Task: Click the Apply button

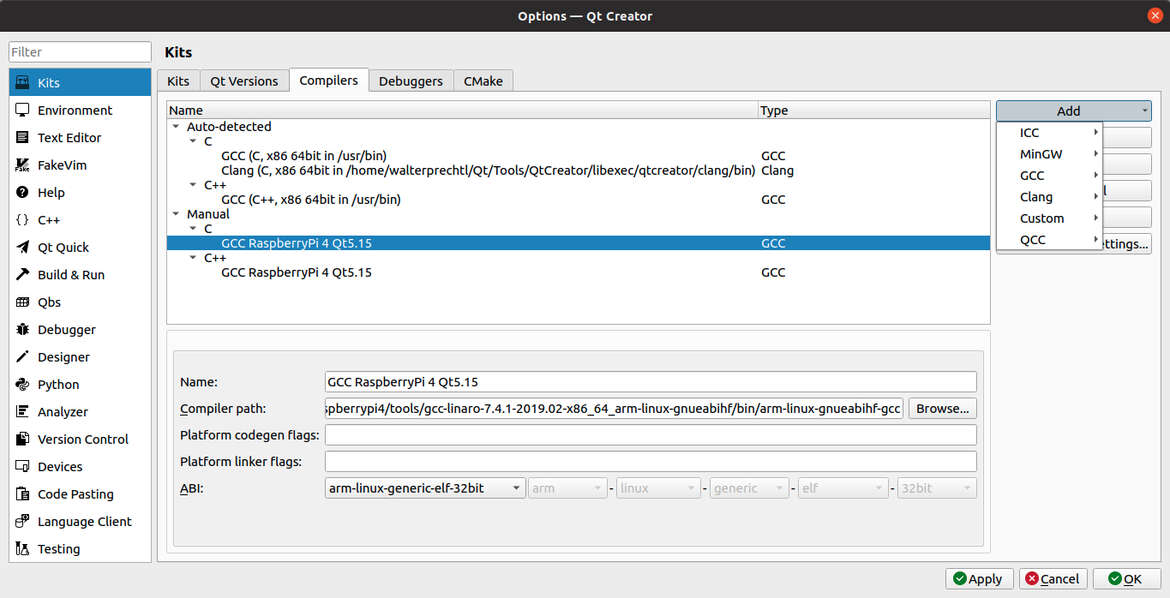Action: tap(979, 579)
